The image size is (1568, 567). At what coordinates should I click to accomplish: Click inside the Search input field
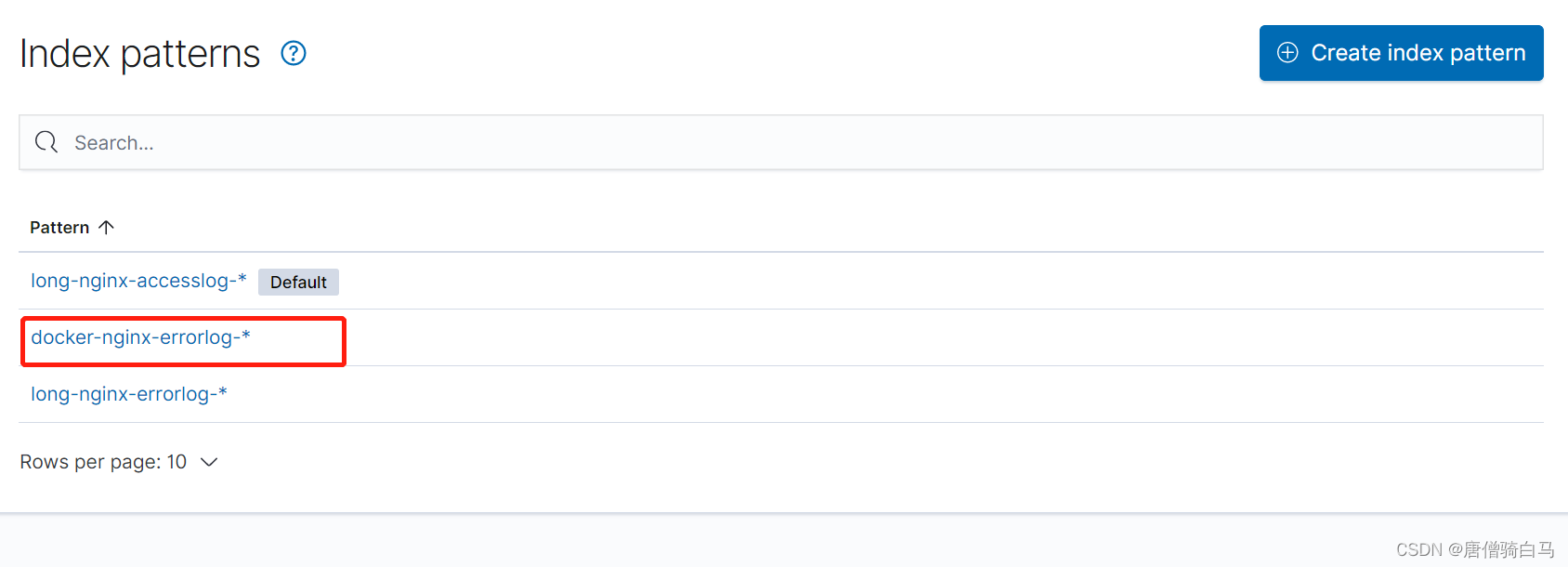tap(372, 142)
